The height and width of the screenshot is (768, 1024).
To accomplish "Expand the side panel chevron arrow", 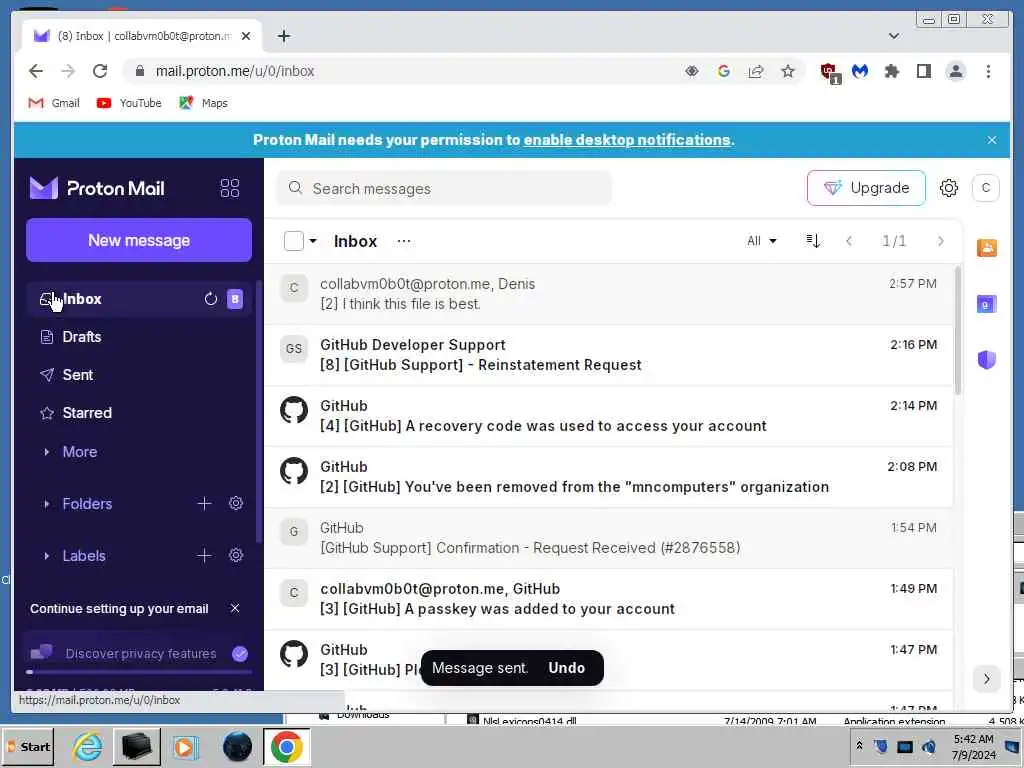I will [986, 679].
